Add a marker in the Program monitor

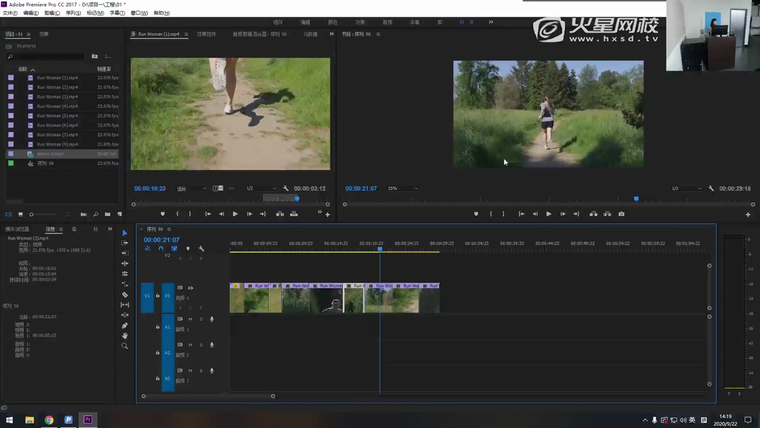coord(475,214)
